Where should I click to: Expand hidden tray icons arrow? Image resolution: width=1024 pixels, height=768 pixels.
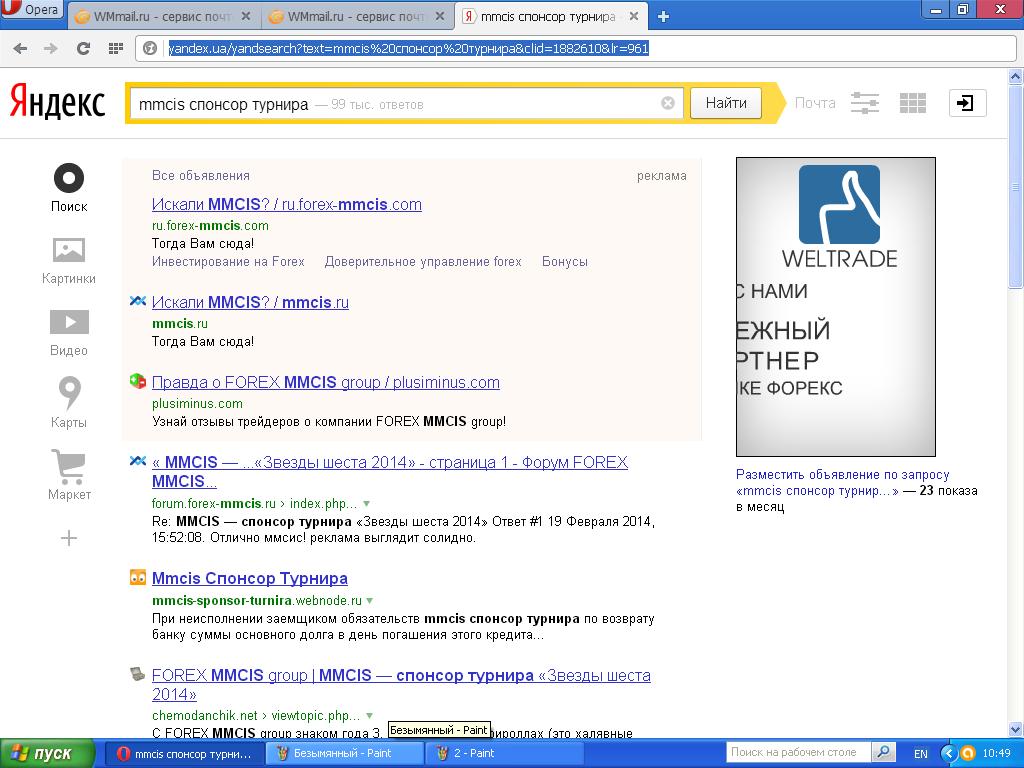pyautogui.click(x=949, y=753)
